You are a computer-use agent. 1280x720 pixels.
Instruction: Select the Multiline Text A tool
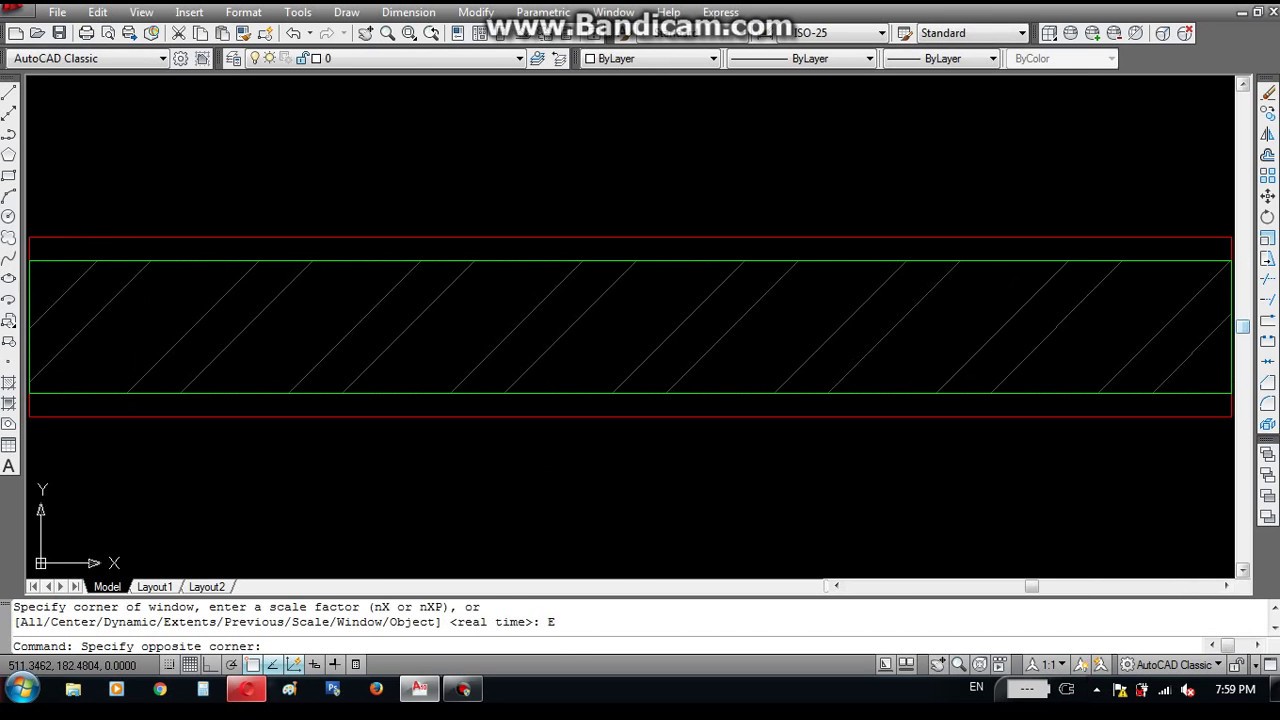pyautogui.click(x=9, y=466)
